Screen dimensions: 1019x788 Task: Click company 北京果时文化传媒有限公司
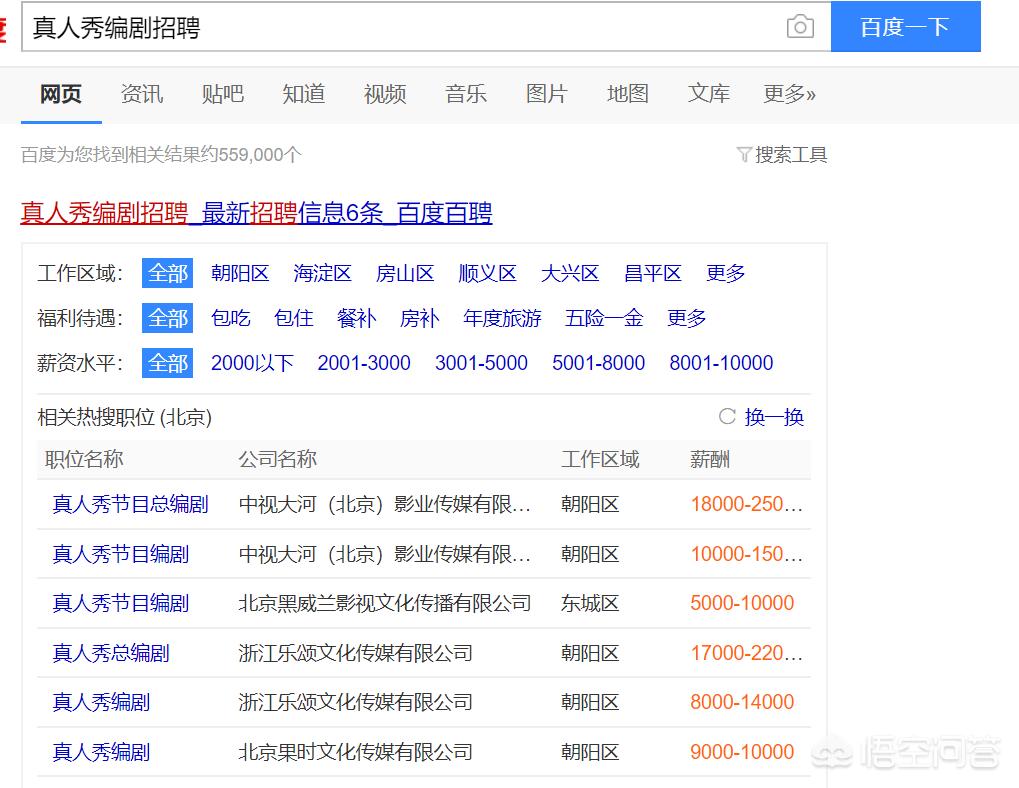click(355, 752)
